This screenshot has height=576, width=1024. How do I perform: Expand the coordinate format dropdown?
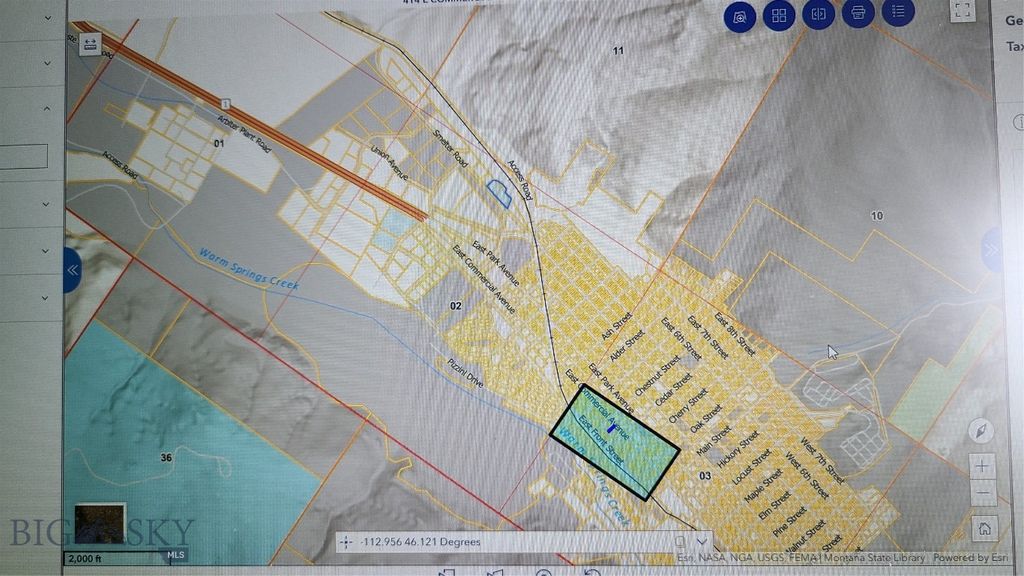[x=701, y=541]
